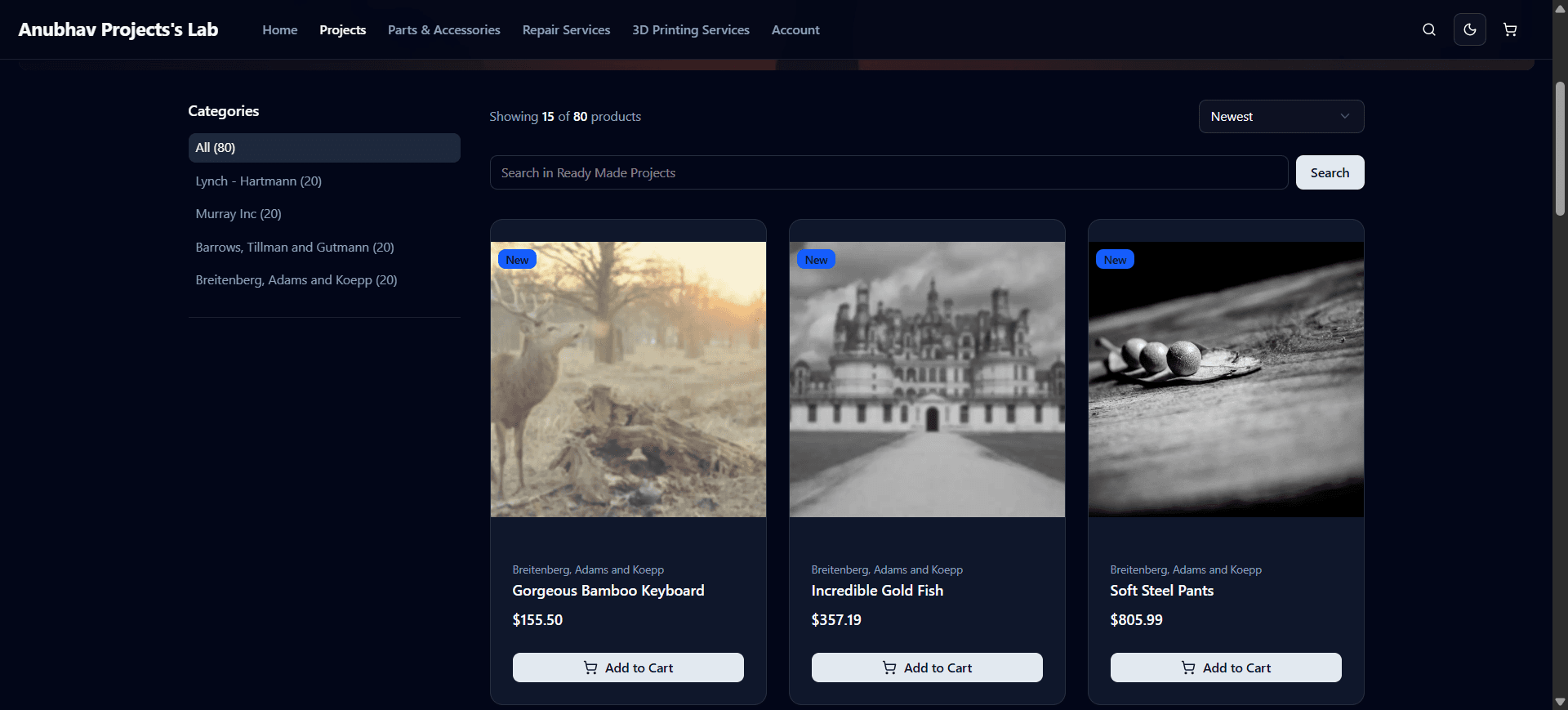The height and width of the screenshot is (710, 1568).
Task: Click the scrollbar down arrow
Action: [1560, 702]
